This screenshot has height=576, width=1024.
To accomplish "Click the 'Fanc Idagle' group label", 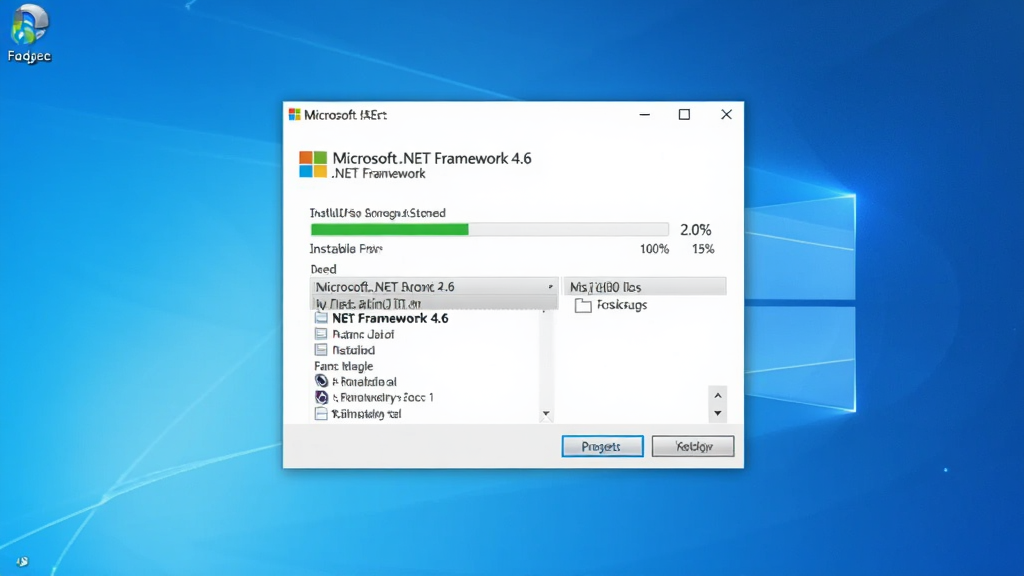I will click(x=344, y=366).
